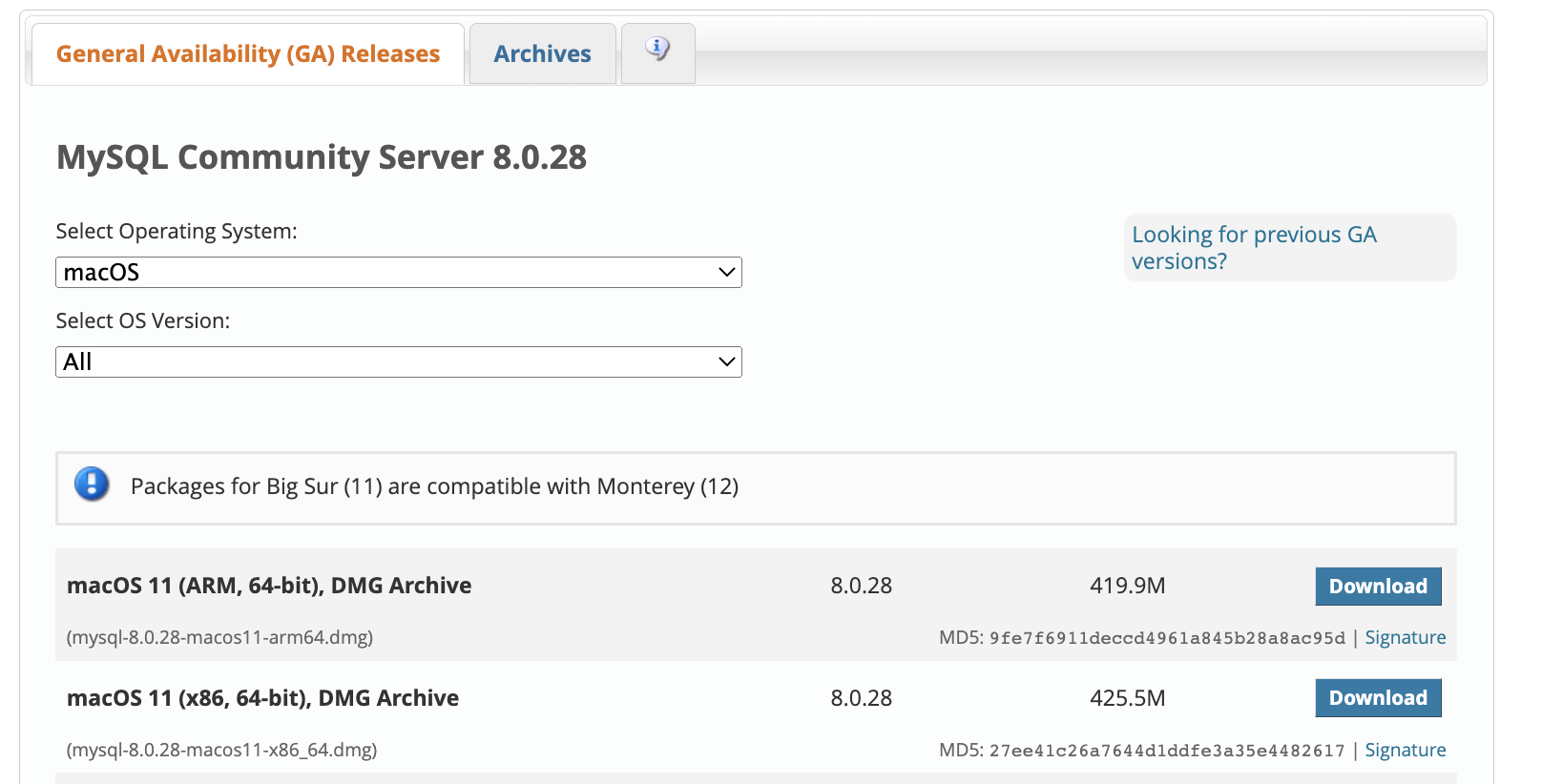Click the 'Select Operating System:' label
The image size is (1542, 784).
point(177,232)
